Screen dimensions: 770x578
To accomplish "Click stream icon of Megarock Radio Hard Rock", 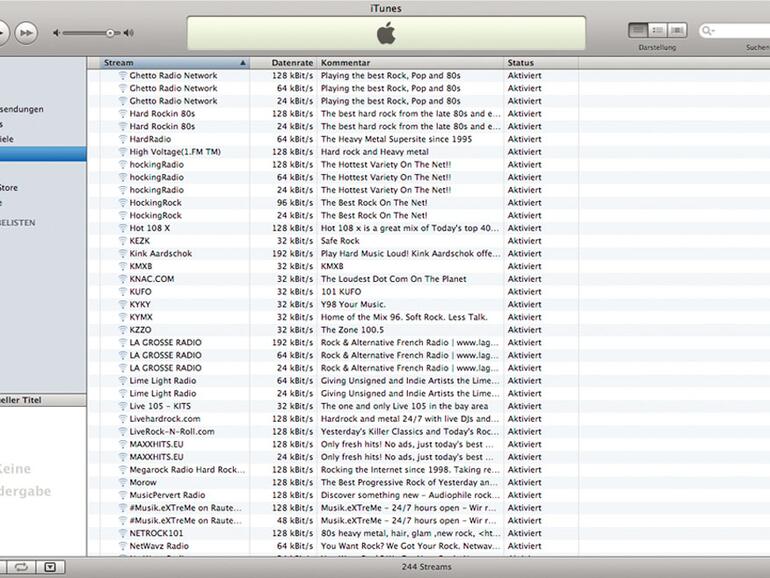I will click(123, 469).
